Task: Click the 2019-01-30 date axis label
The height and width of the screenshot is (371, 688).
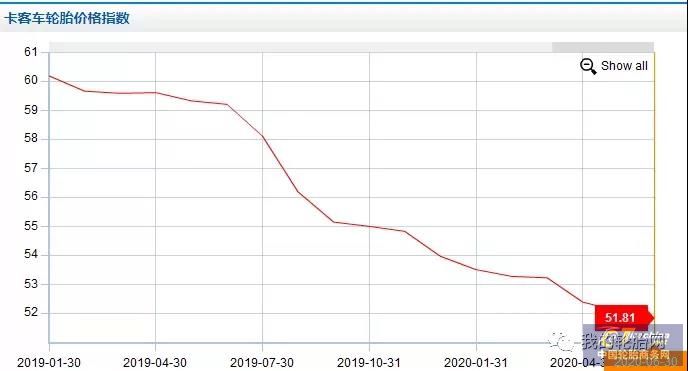Action: (x=49, y=363)
